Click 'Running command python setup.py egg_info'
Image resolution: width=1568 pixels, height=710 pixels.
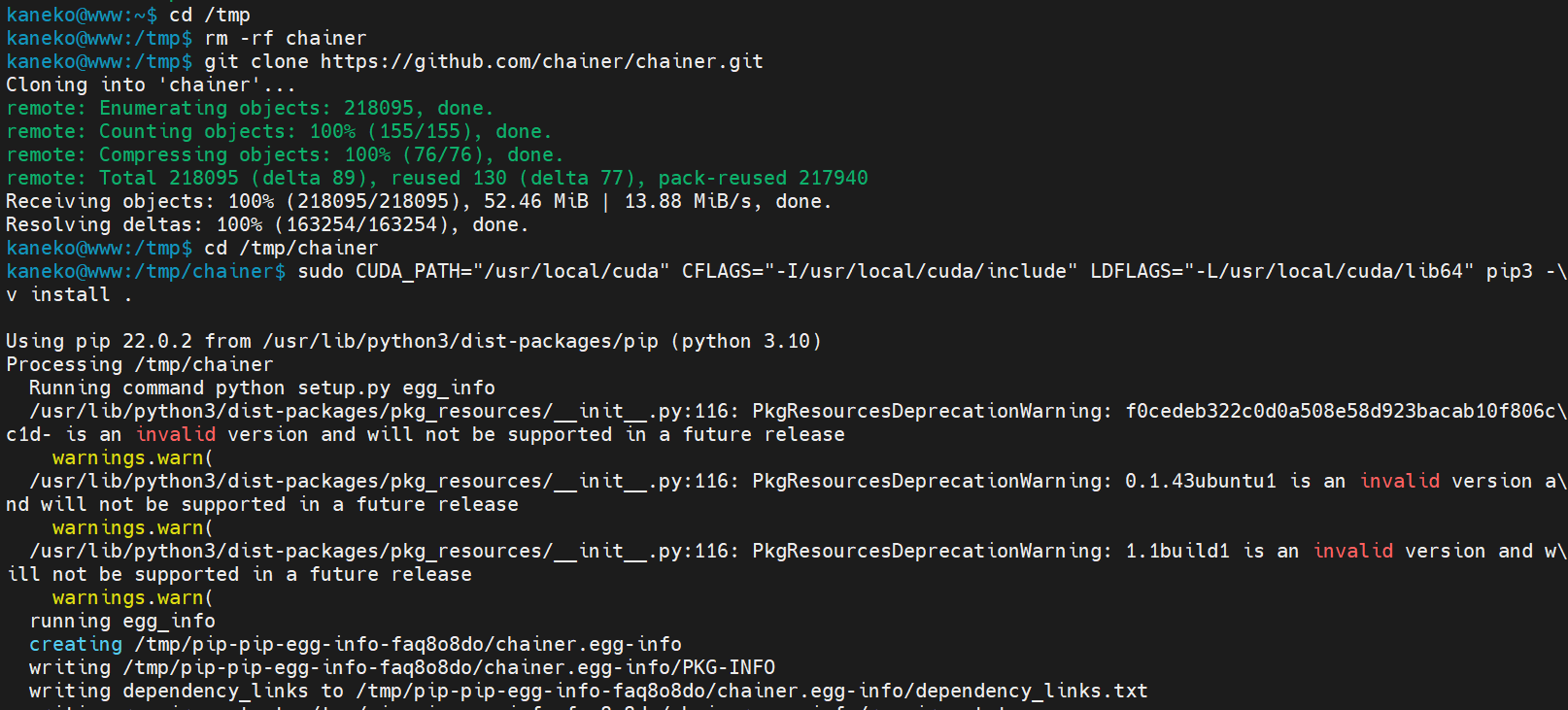[262, 388]
